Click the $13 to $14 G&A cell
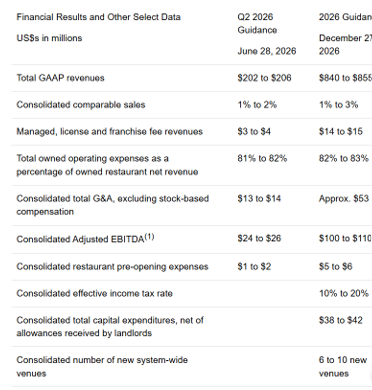Screen dimensions: 372x390 click(x=259, y=199)
